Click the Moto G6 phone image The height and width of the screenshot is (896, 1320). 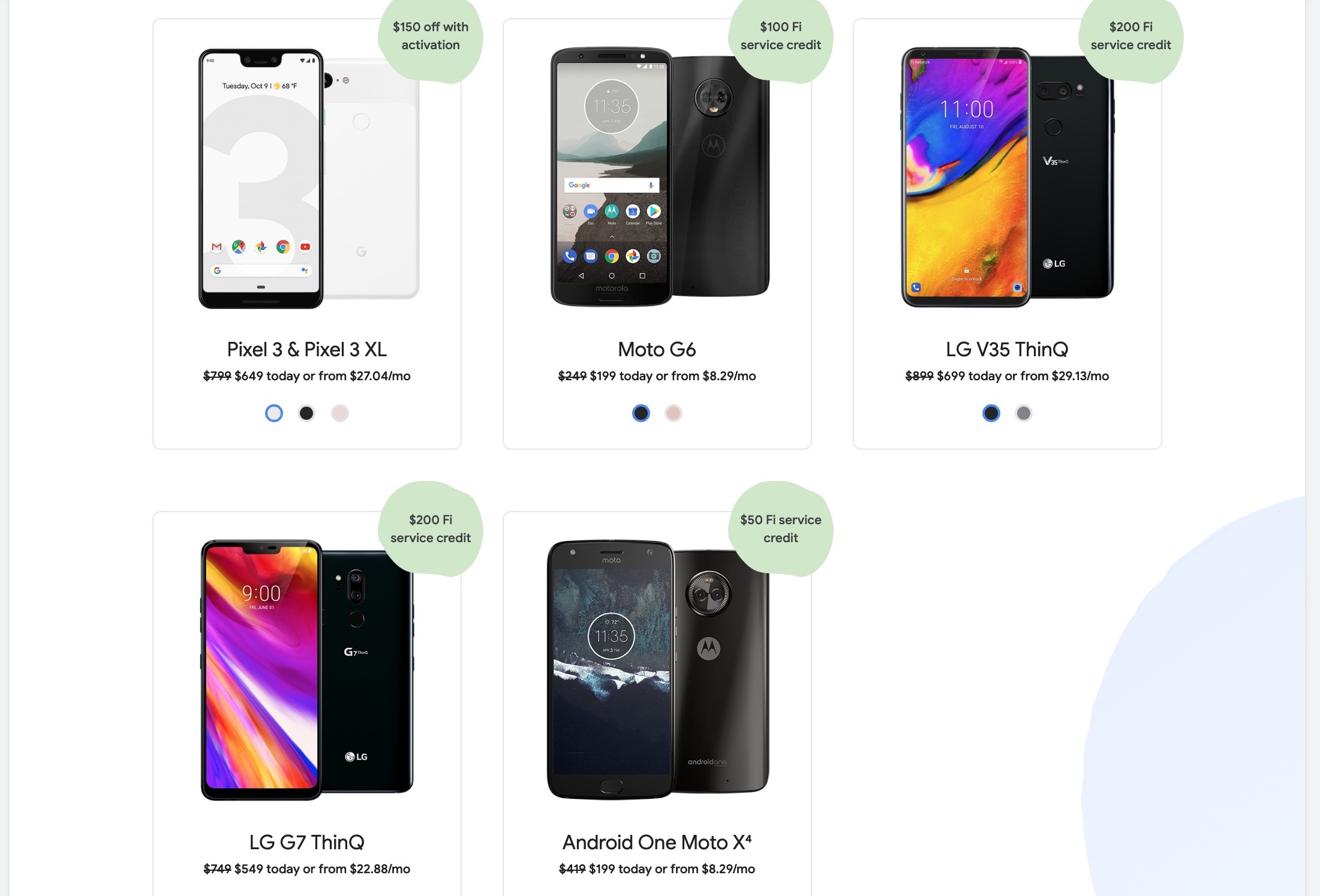[660, 177]
